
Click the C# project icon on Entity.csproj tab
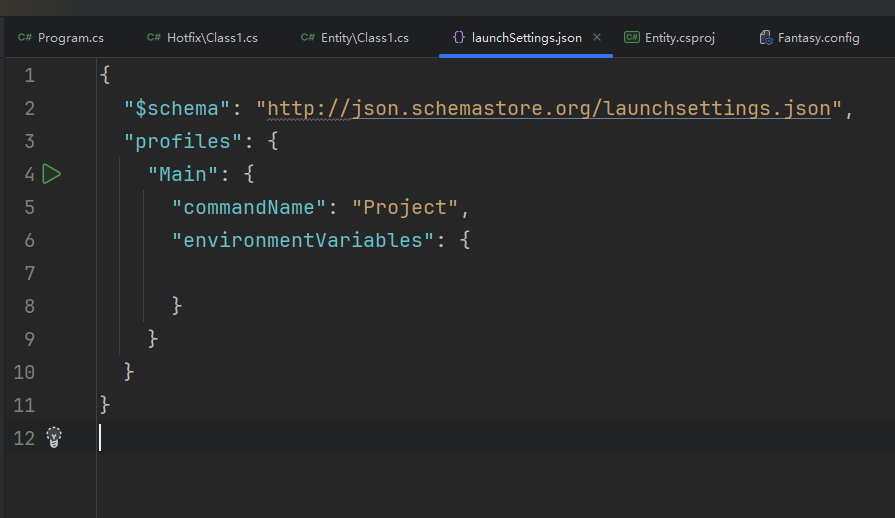632,38
